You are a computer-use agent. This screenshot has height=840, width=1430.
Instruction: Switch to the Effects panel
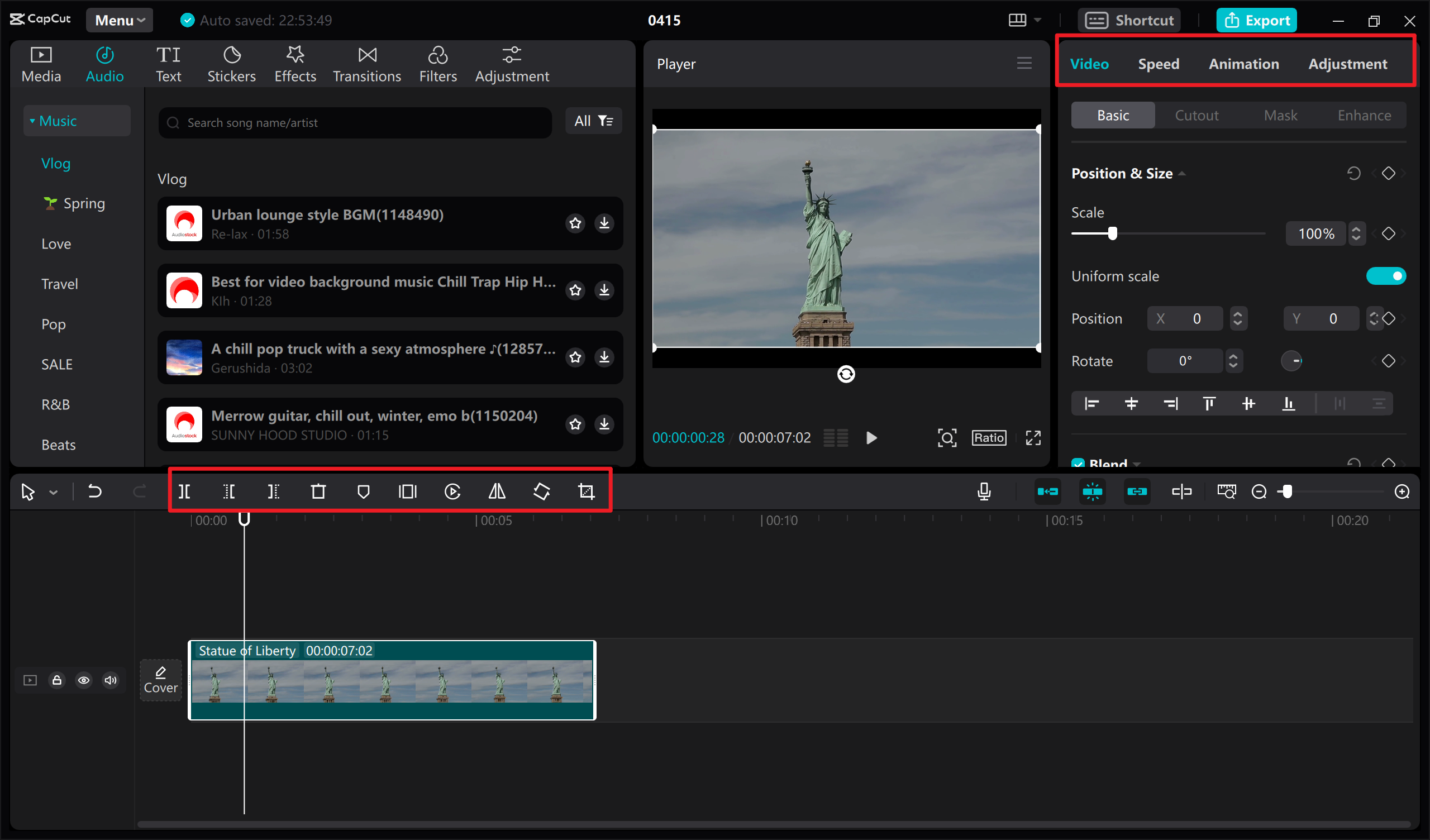coord(294,63)
